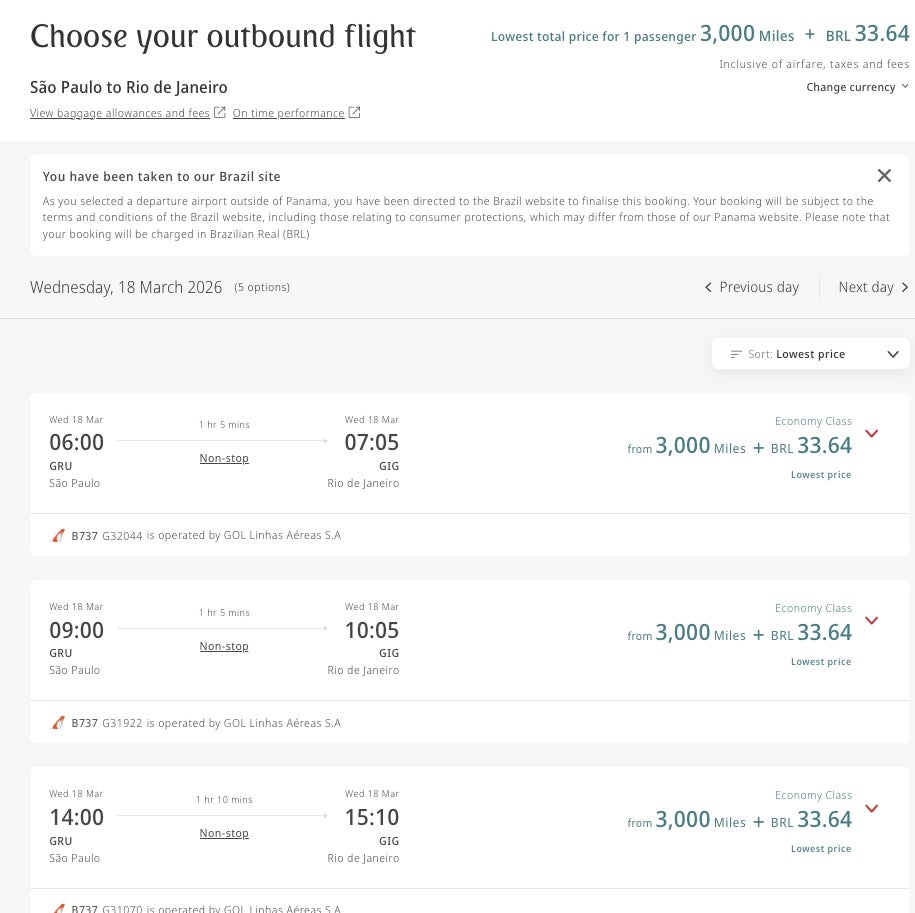Viewport: 915px width, 913px height.
Task: Click the GOL airline logo for flight G32044
Action: tap(58, 536)
